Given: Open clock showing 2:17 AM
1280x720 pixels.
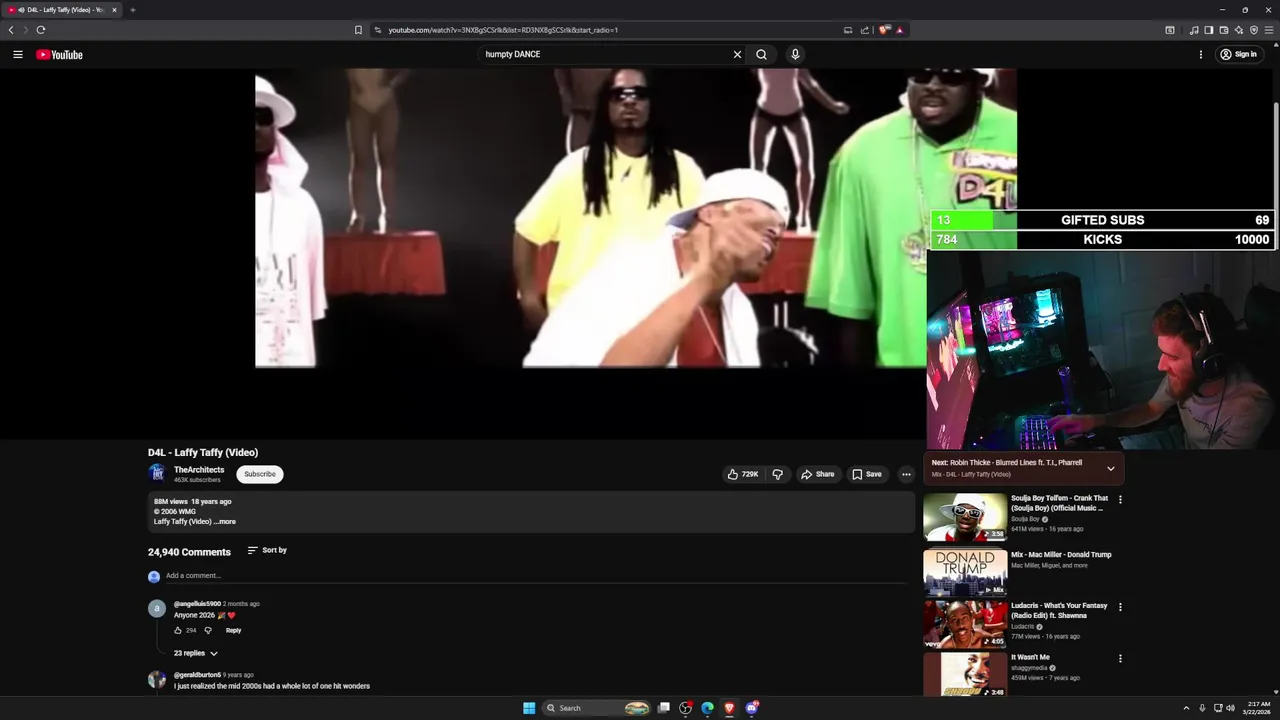Looking at the screenshot, I should (1259, 708).
